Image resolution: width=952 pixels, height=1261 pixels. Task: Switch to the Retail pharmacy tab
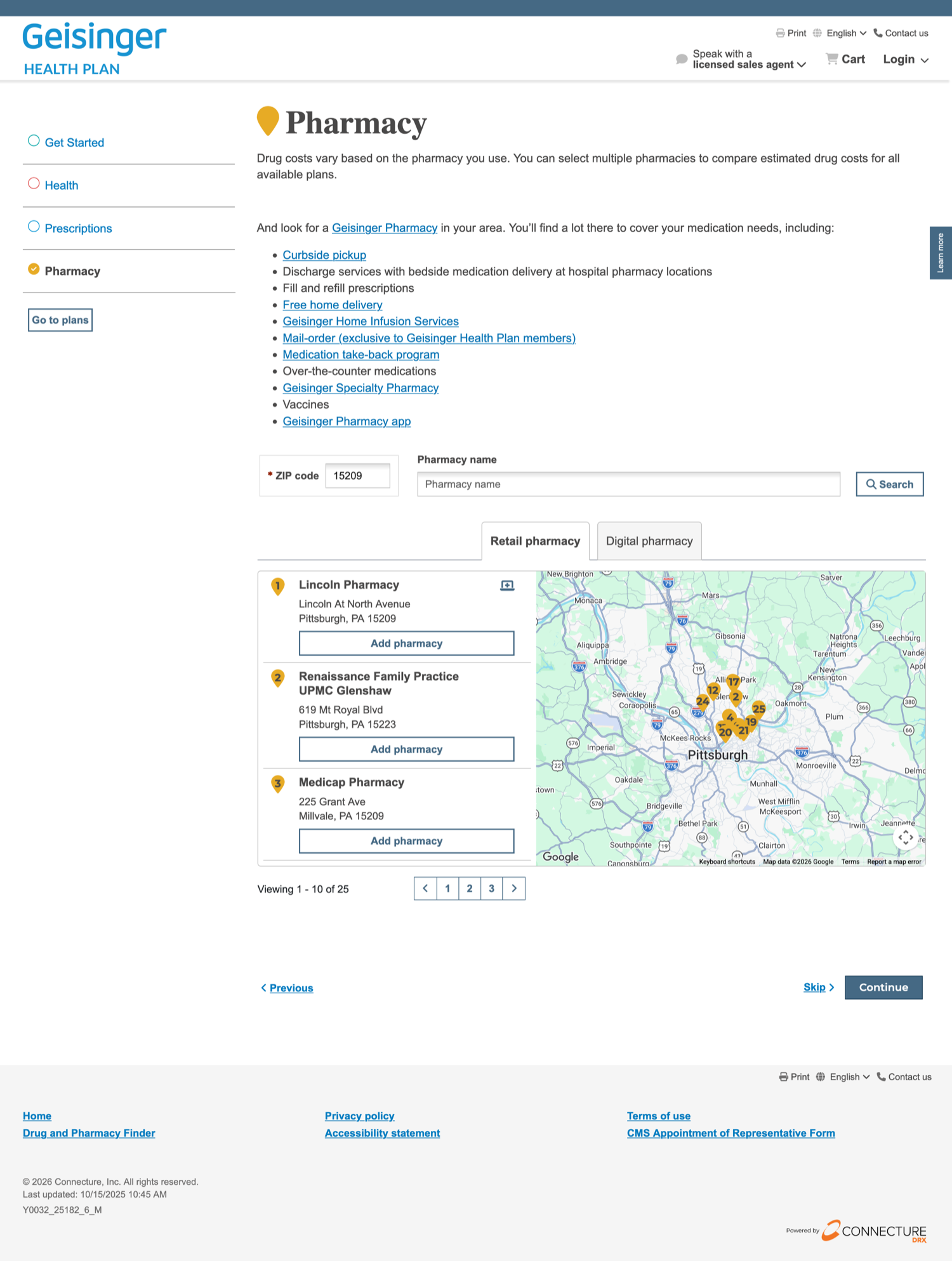click(x=535, y=541)
